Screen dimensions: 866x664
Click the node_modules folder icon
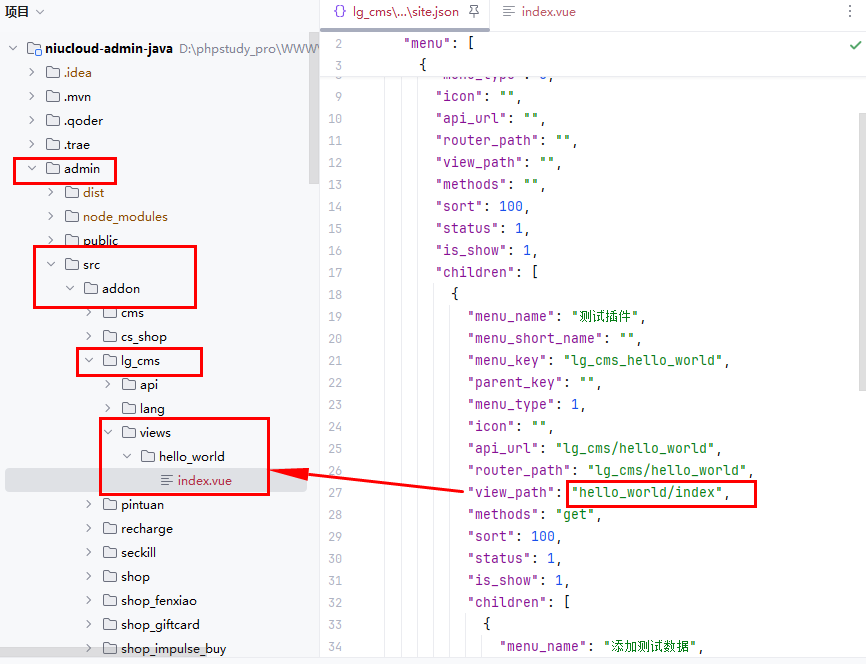[x=72, y=217]
